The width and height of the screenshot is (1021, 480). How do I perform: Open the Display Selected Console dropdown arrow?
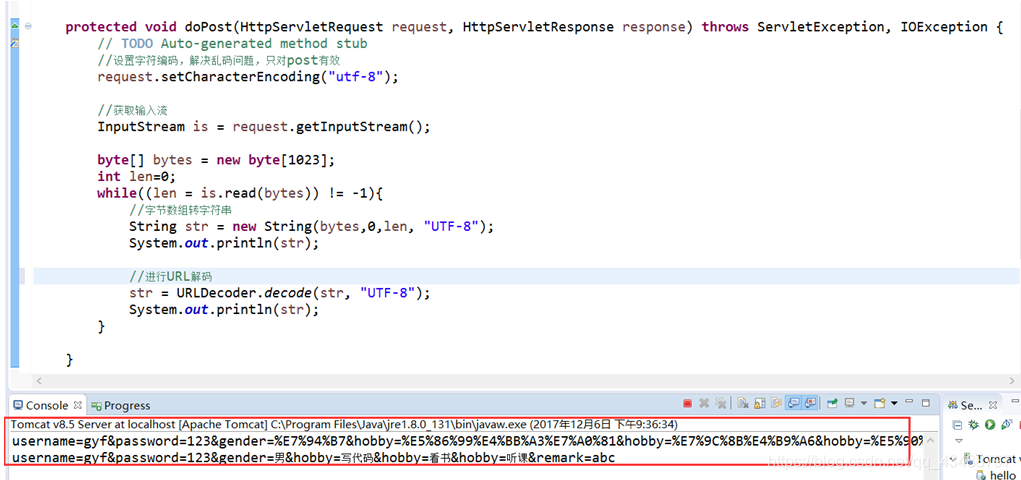tap(863, 402)
